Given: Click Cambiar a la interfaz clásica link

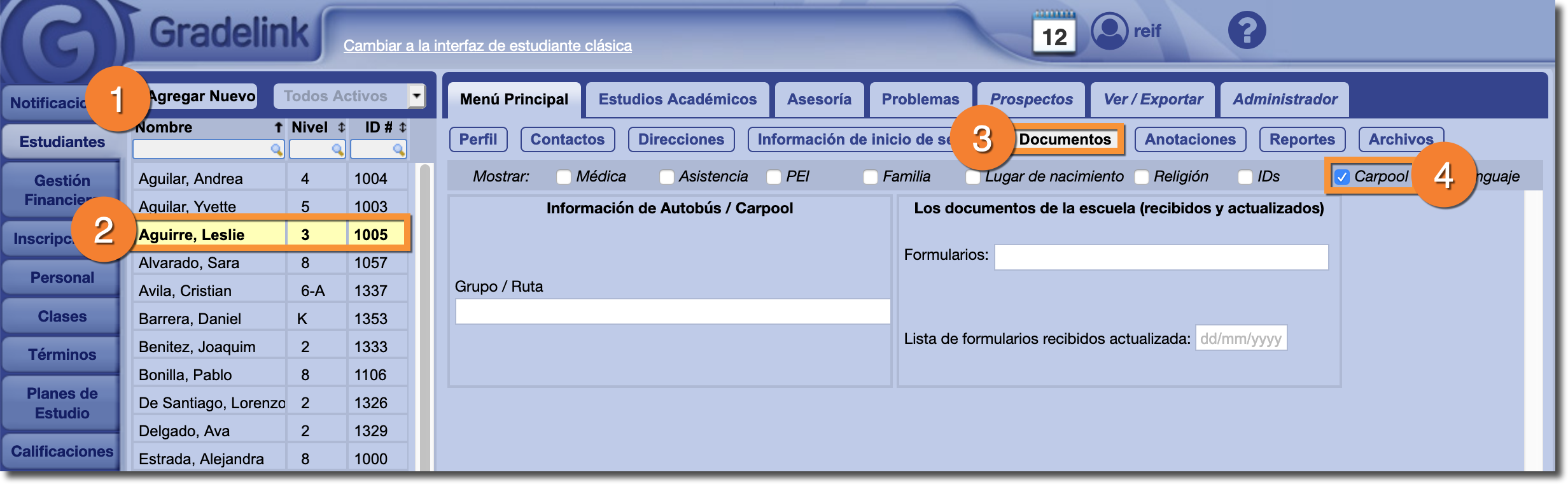Looking at the screenshot, I should 487,46.
